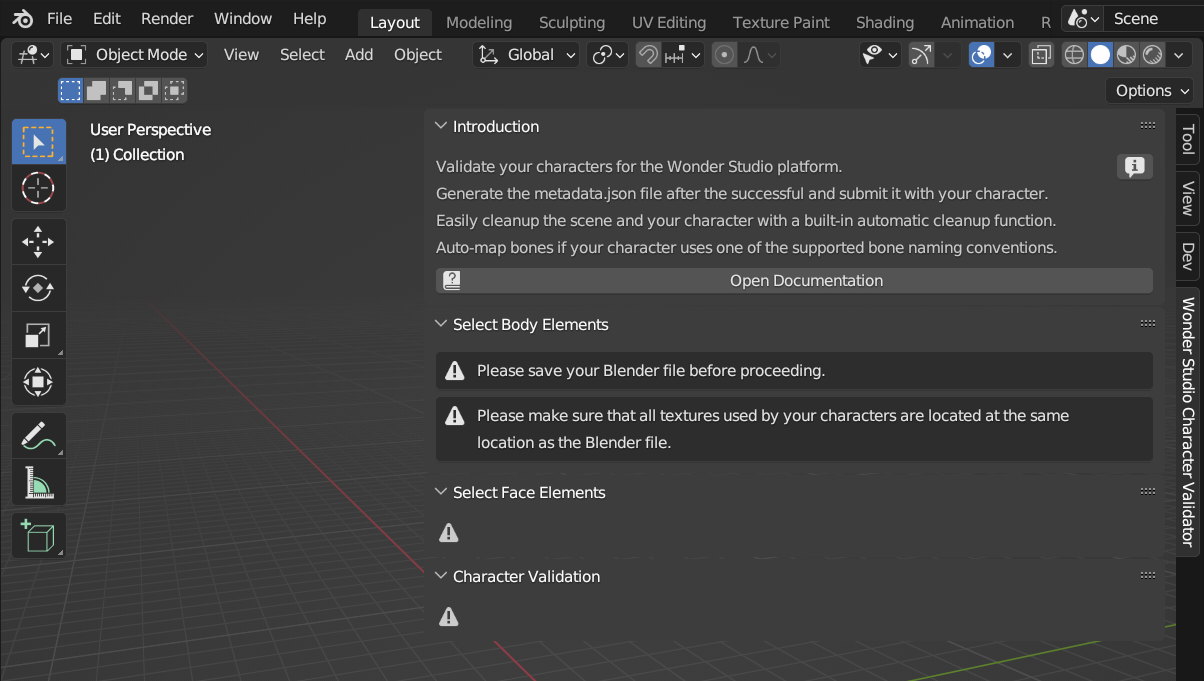
Task: Select the Cursor tool
Action: click(38, 188)
